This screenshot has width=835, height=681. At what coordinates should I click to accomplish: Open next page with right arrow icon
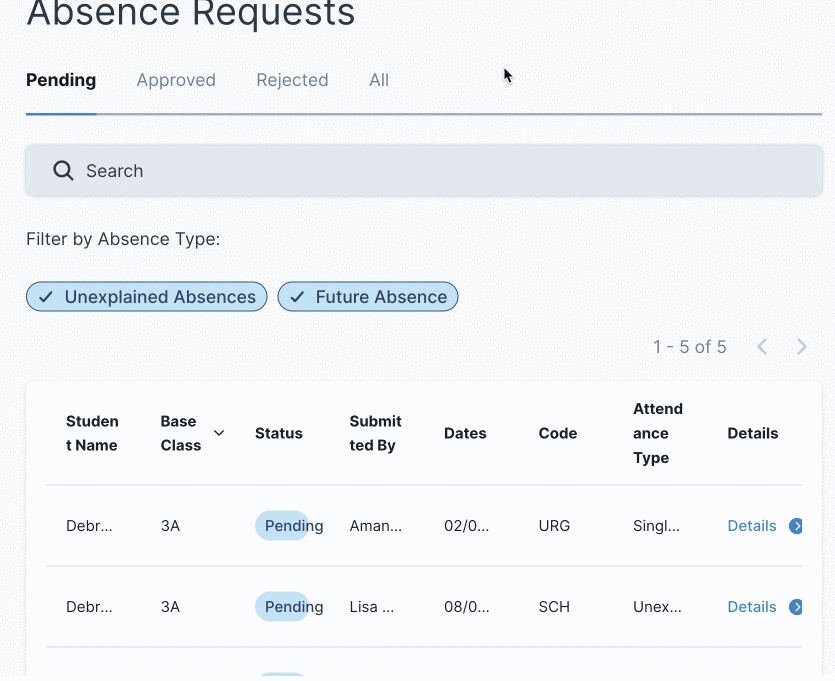(801, 346)
